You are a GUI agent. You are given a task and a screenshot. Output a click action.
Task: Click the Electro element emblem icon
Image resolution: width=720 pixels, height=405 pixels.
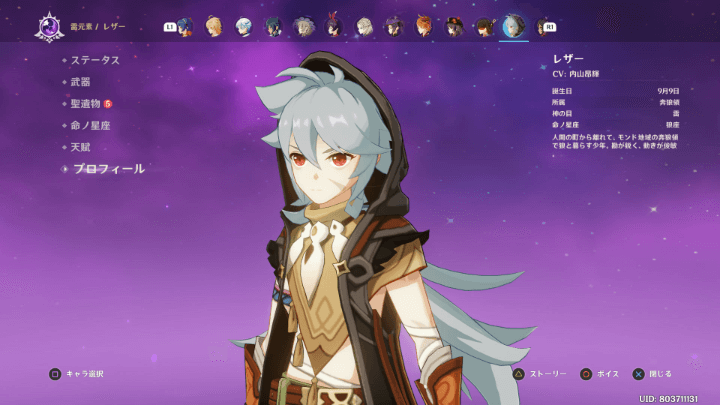tap(49, 27)
